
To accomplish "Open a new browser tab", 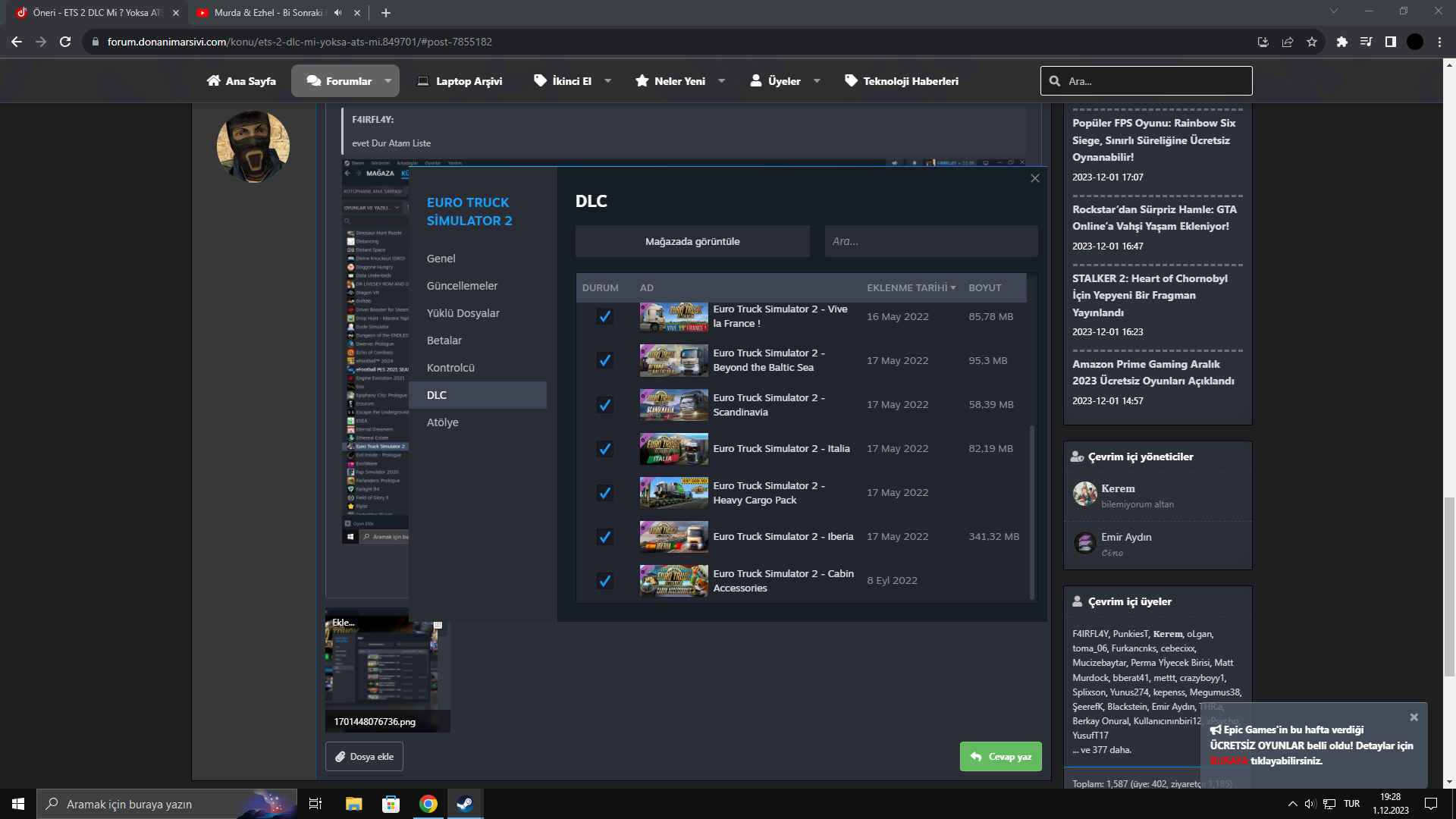I will click(x=386, y=12).
